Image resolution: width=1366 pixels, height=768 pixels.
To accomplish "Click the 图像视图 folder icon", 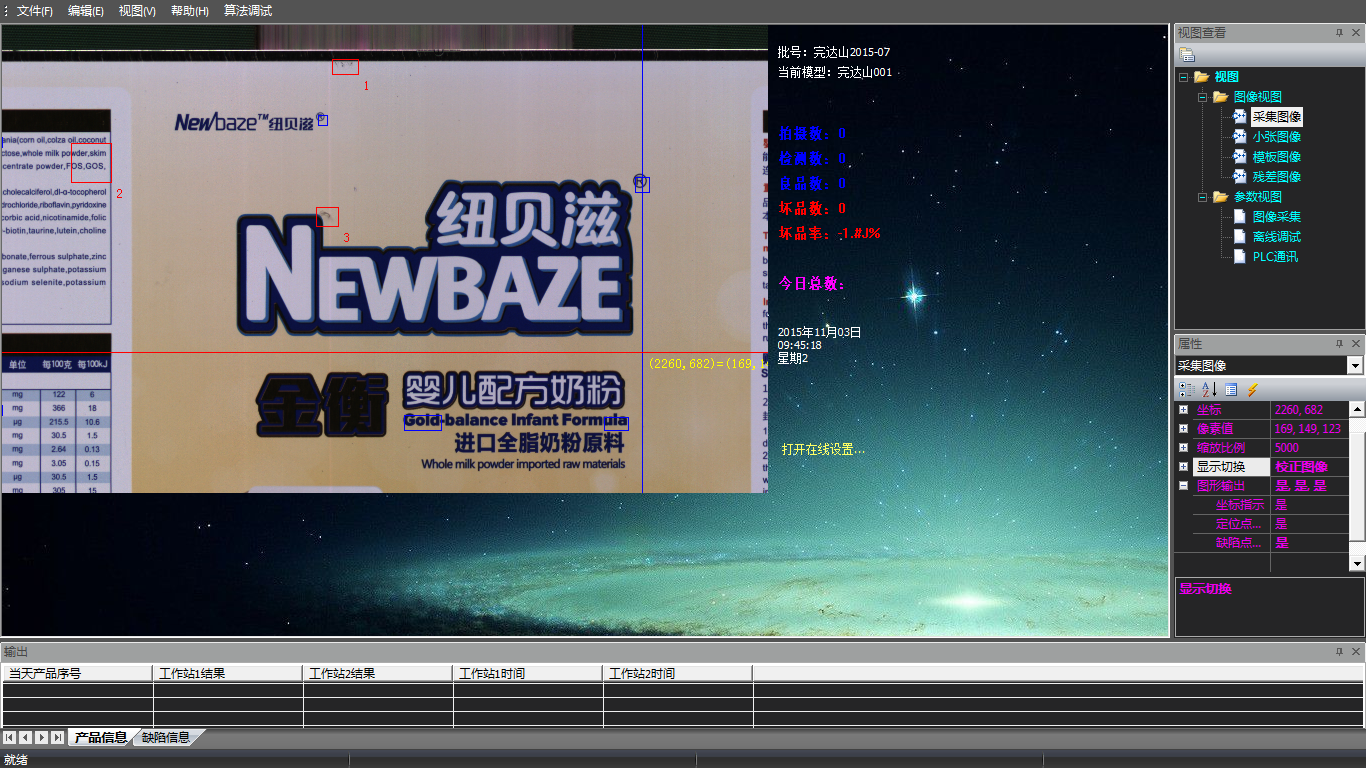I will (1221, 97).
